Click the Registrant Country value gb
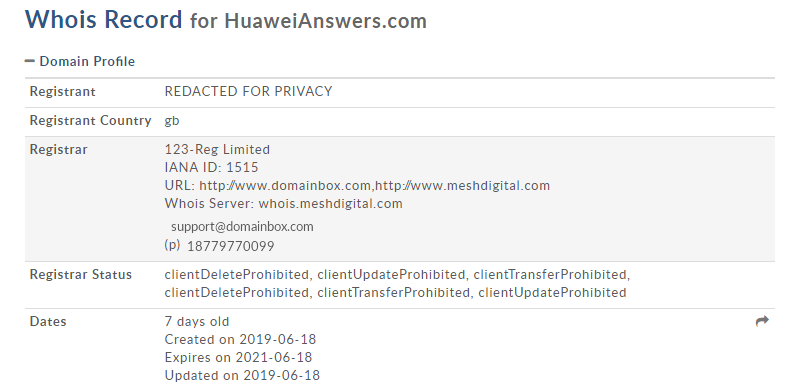 (172, 121)
